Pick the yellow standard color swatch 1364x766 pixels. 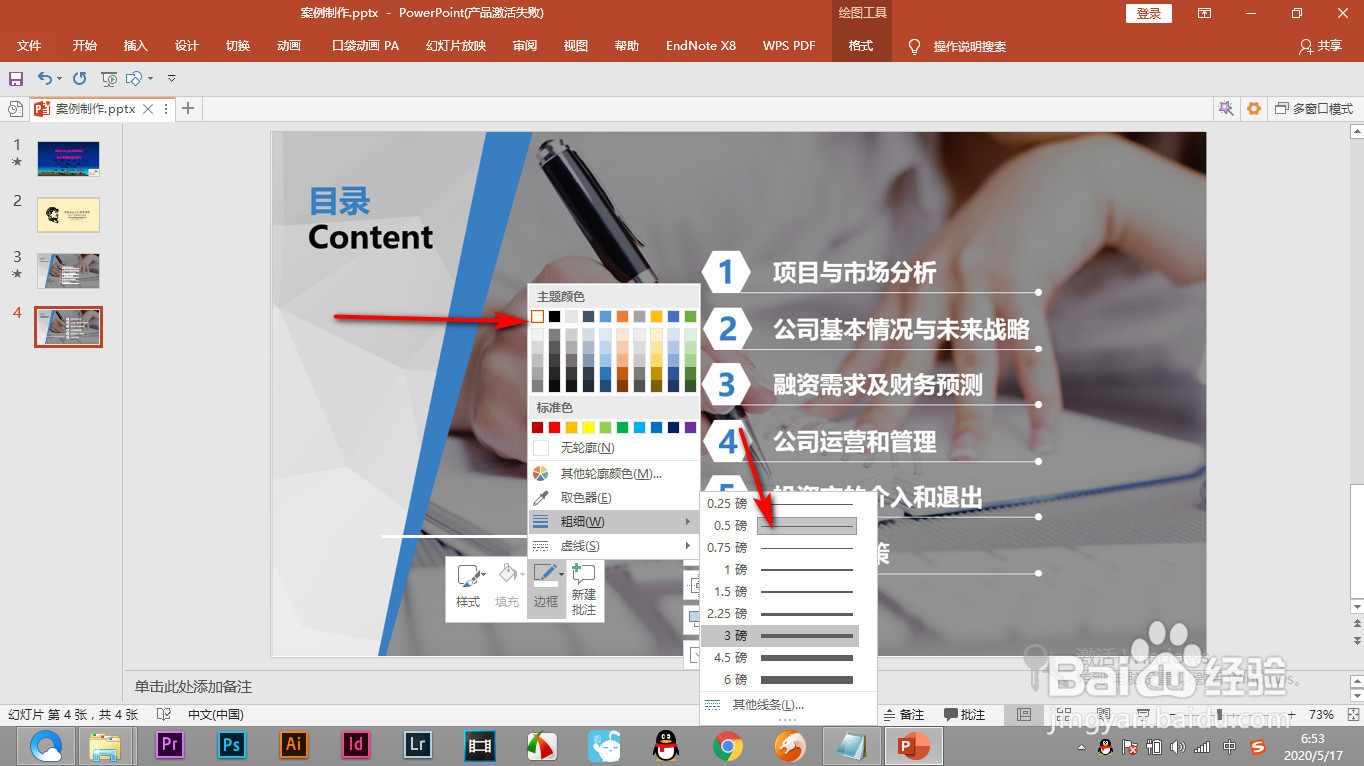[588, 427]
